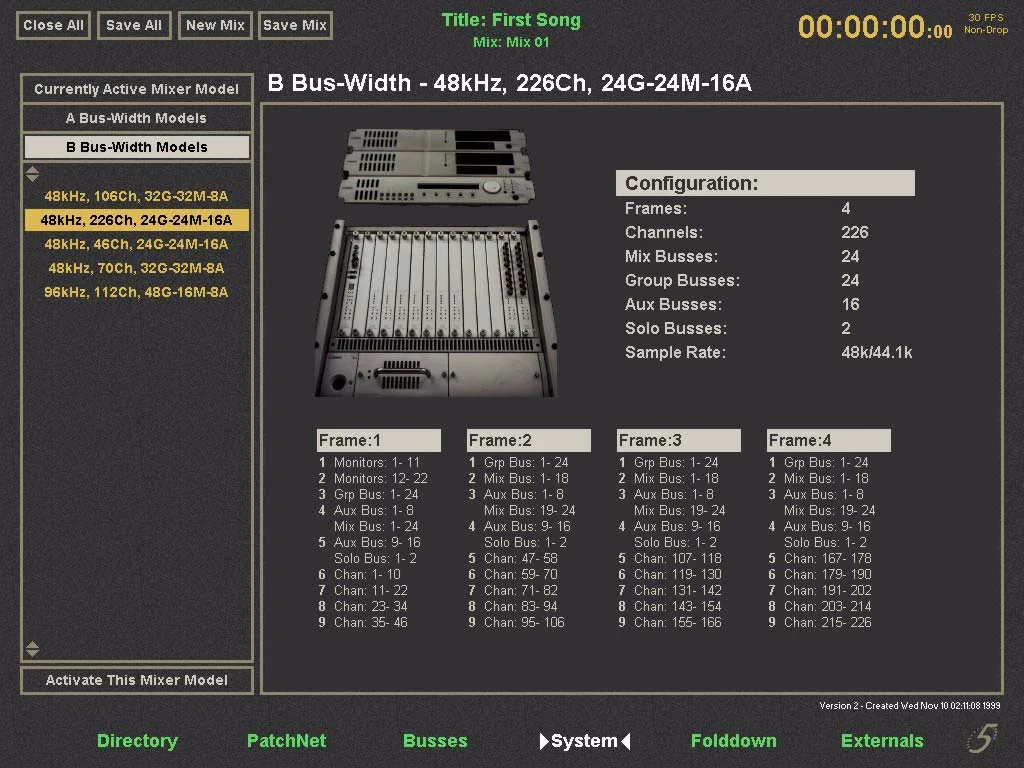The image size is (1024, 768).
Task: Click the card frame chassis image
Action: [436, 308]
